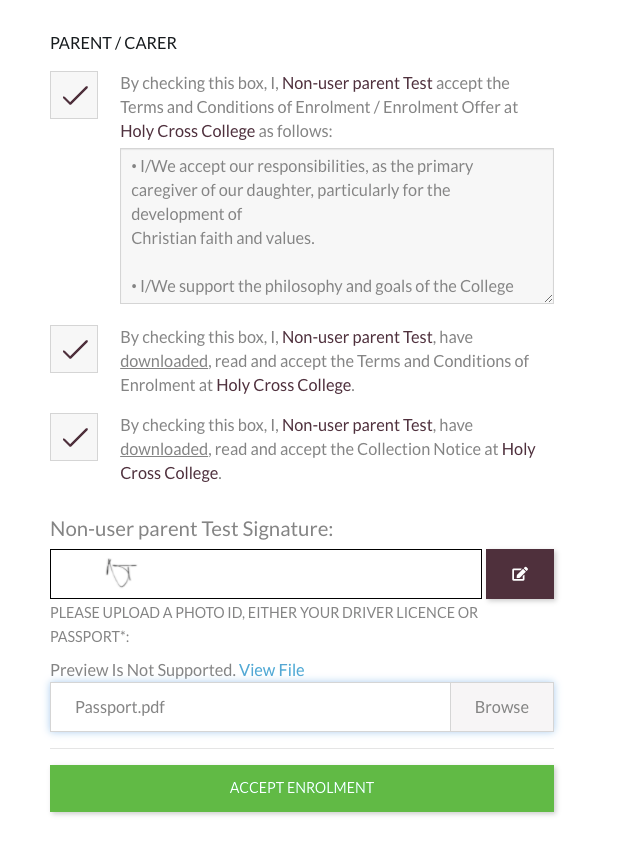Click Non-user parent Test in the first statement

[357, 83]
